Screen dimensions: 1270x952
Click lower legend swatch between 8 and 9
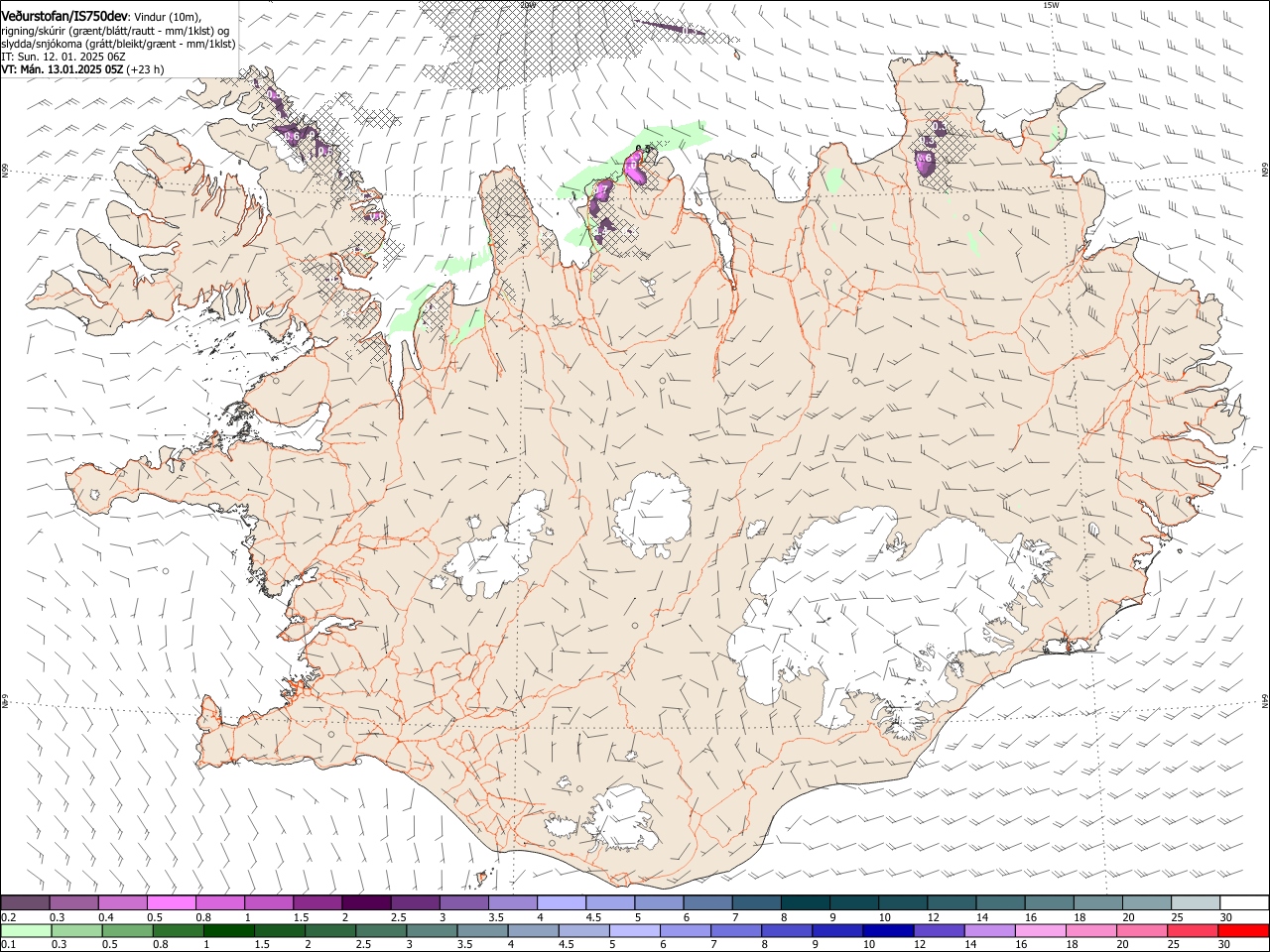pyautogui.click(x=787, y=930)
